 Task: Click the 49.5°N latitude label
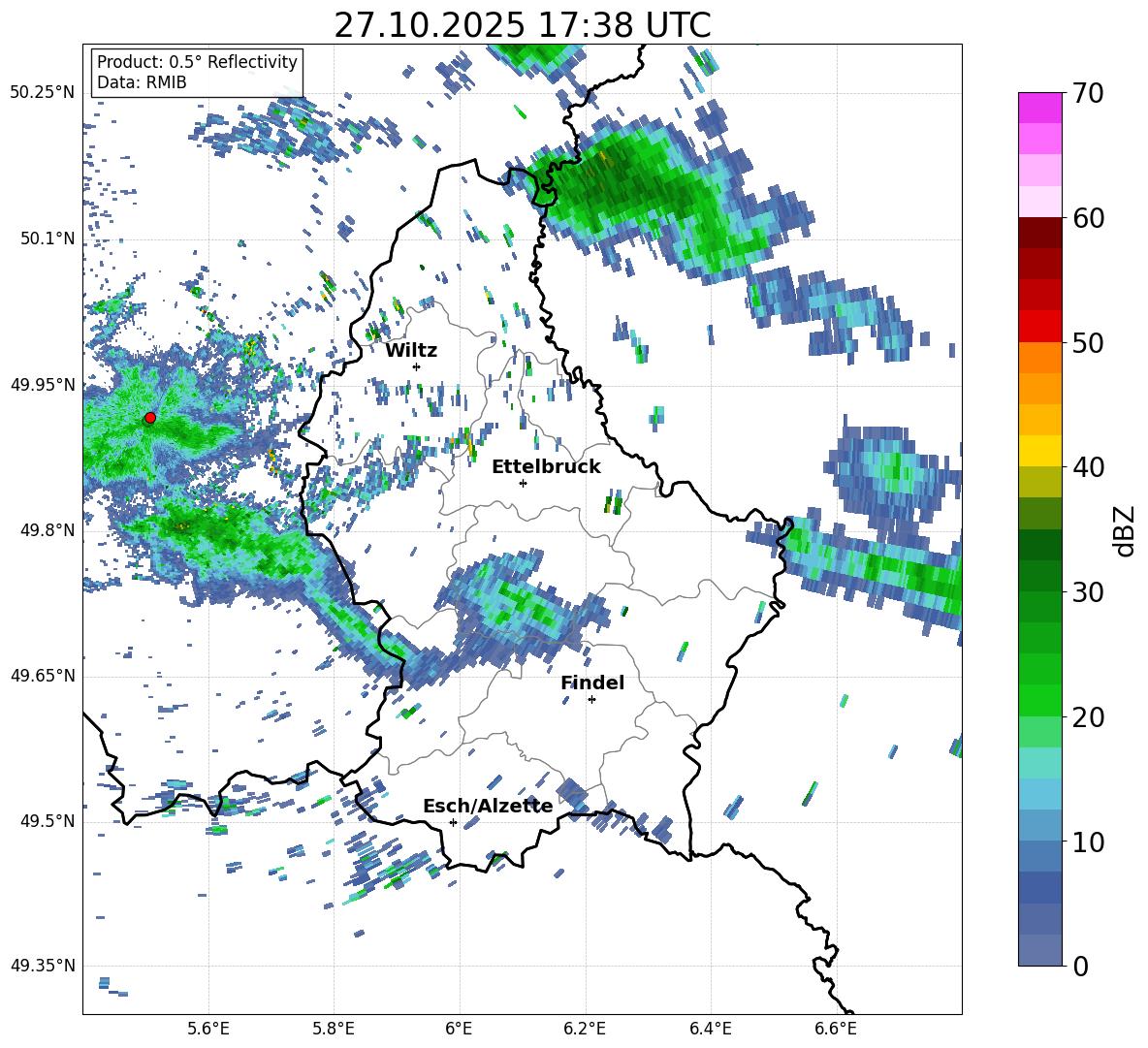47,820
